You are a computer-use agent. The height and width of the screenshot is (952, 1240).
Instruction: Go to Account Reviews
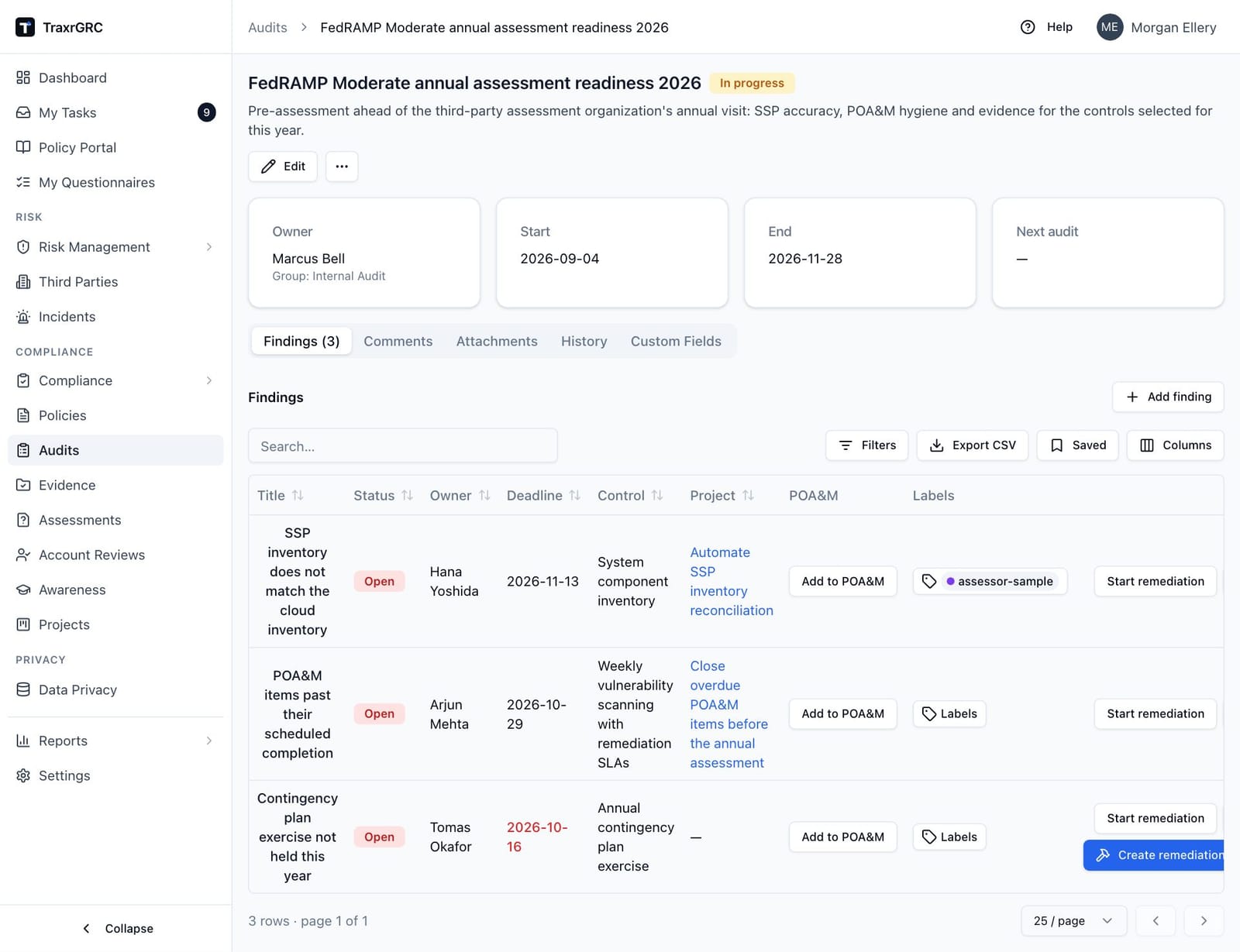click(x=115, y=555)
